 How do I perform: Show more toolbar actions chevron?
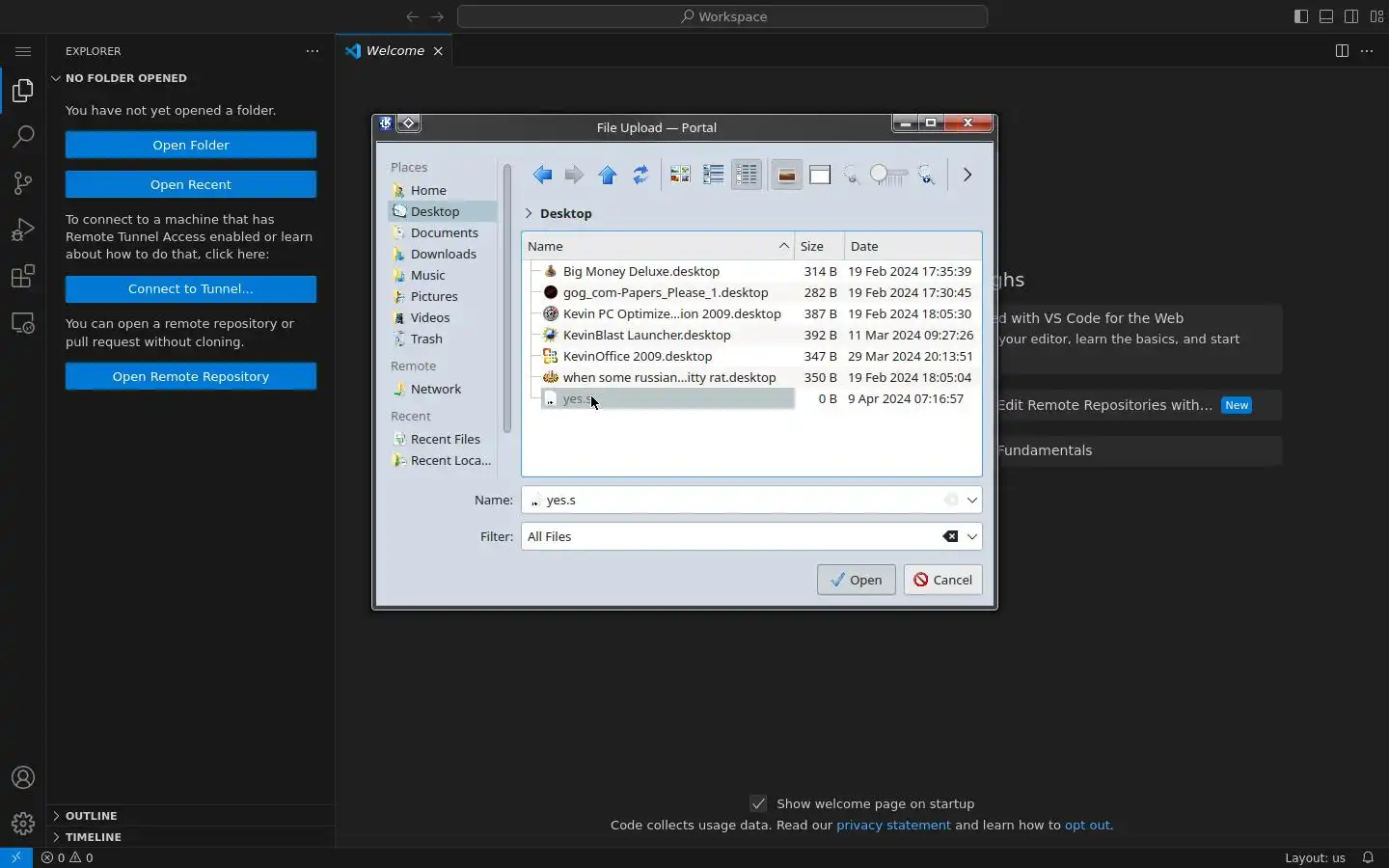pos(967,175)
